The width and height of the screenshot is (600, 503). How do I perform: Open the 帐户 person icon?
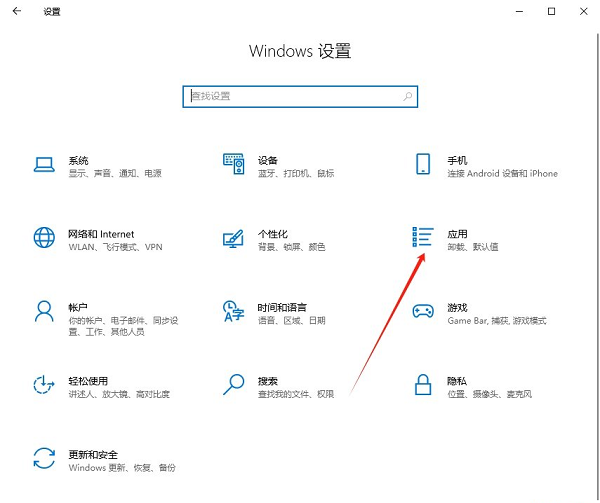click(44, 311)
